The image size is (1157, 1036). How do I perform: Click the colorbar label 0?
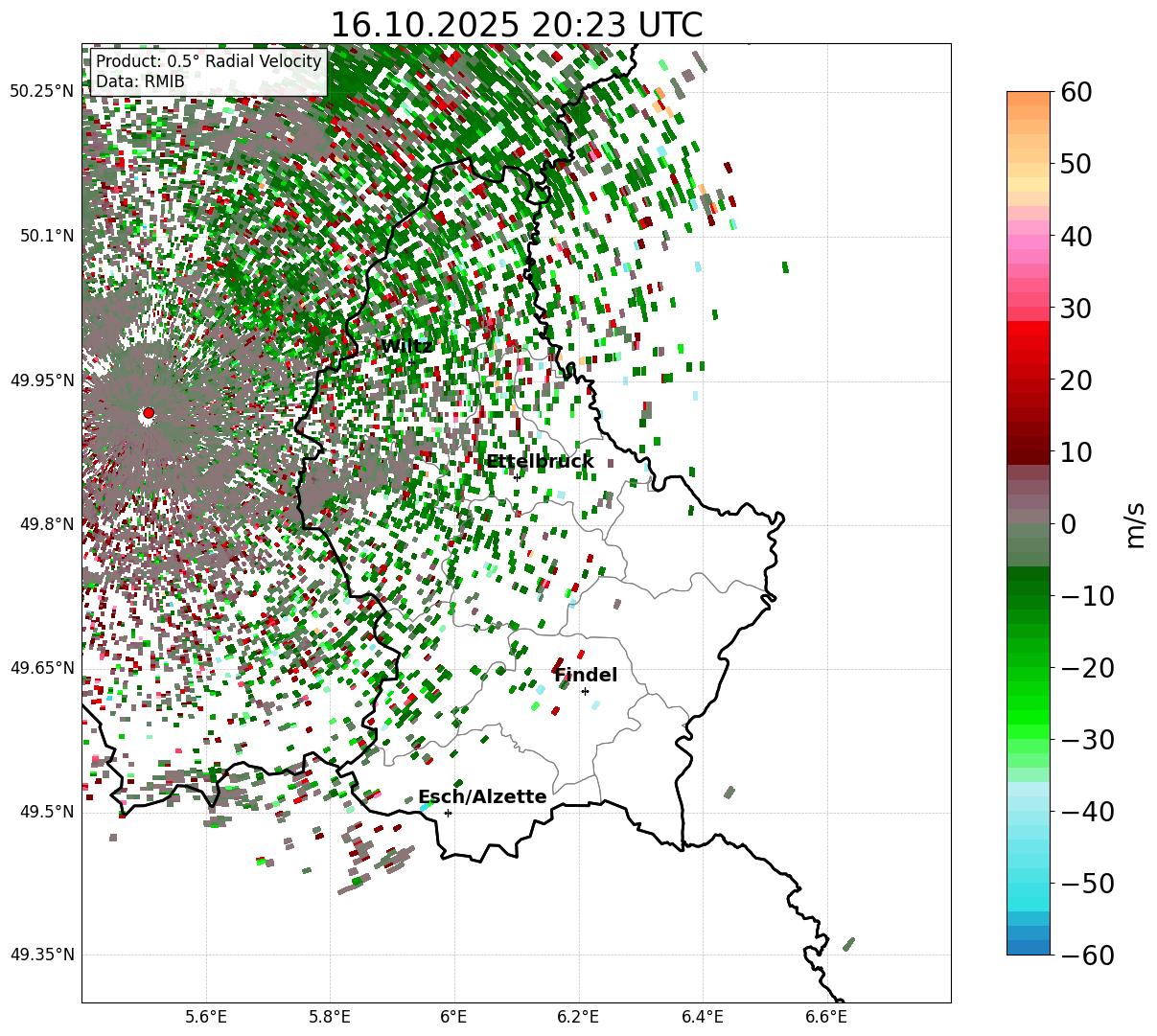[1070, 524]
